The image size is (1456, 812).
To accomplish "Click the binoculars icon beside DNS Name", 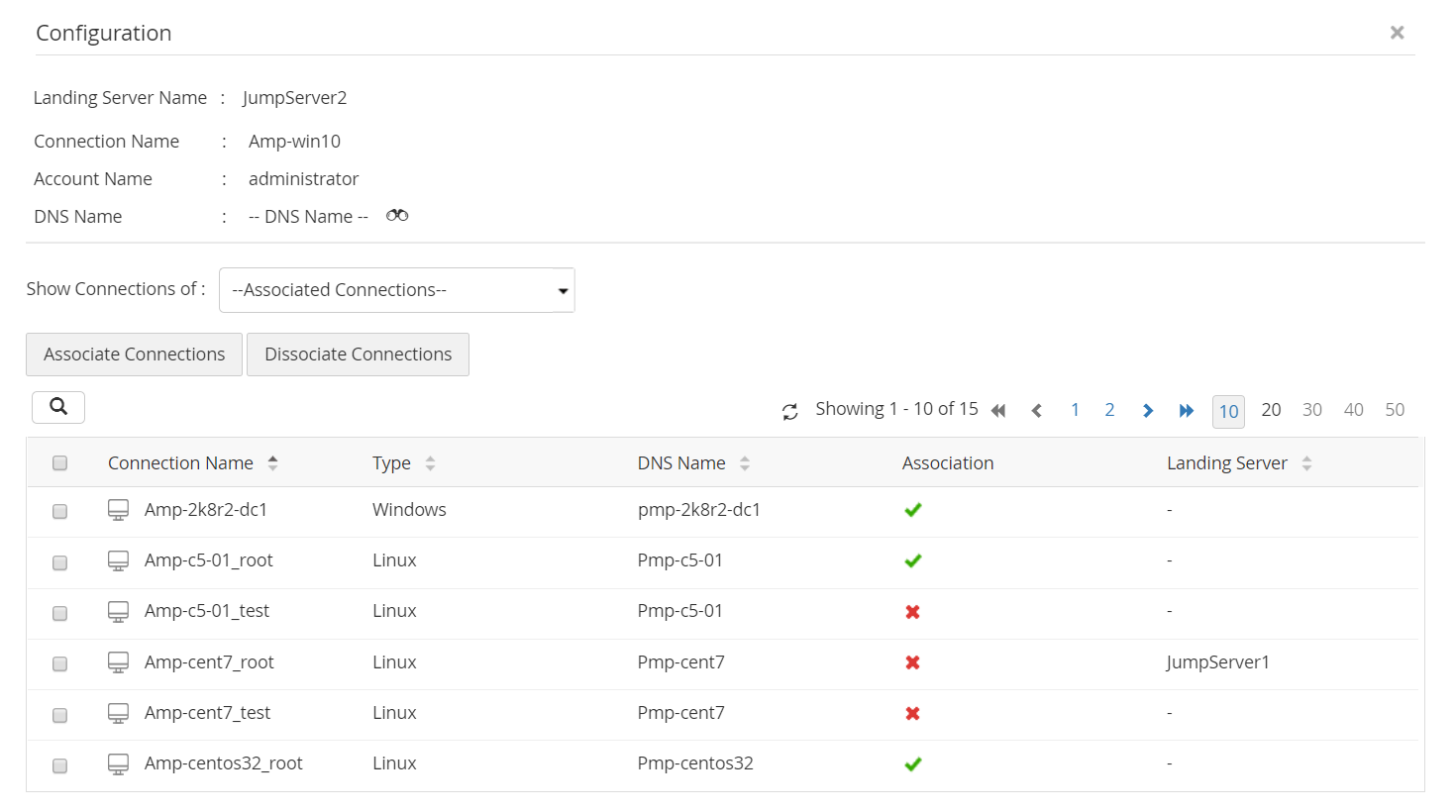I will (396, 215).
